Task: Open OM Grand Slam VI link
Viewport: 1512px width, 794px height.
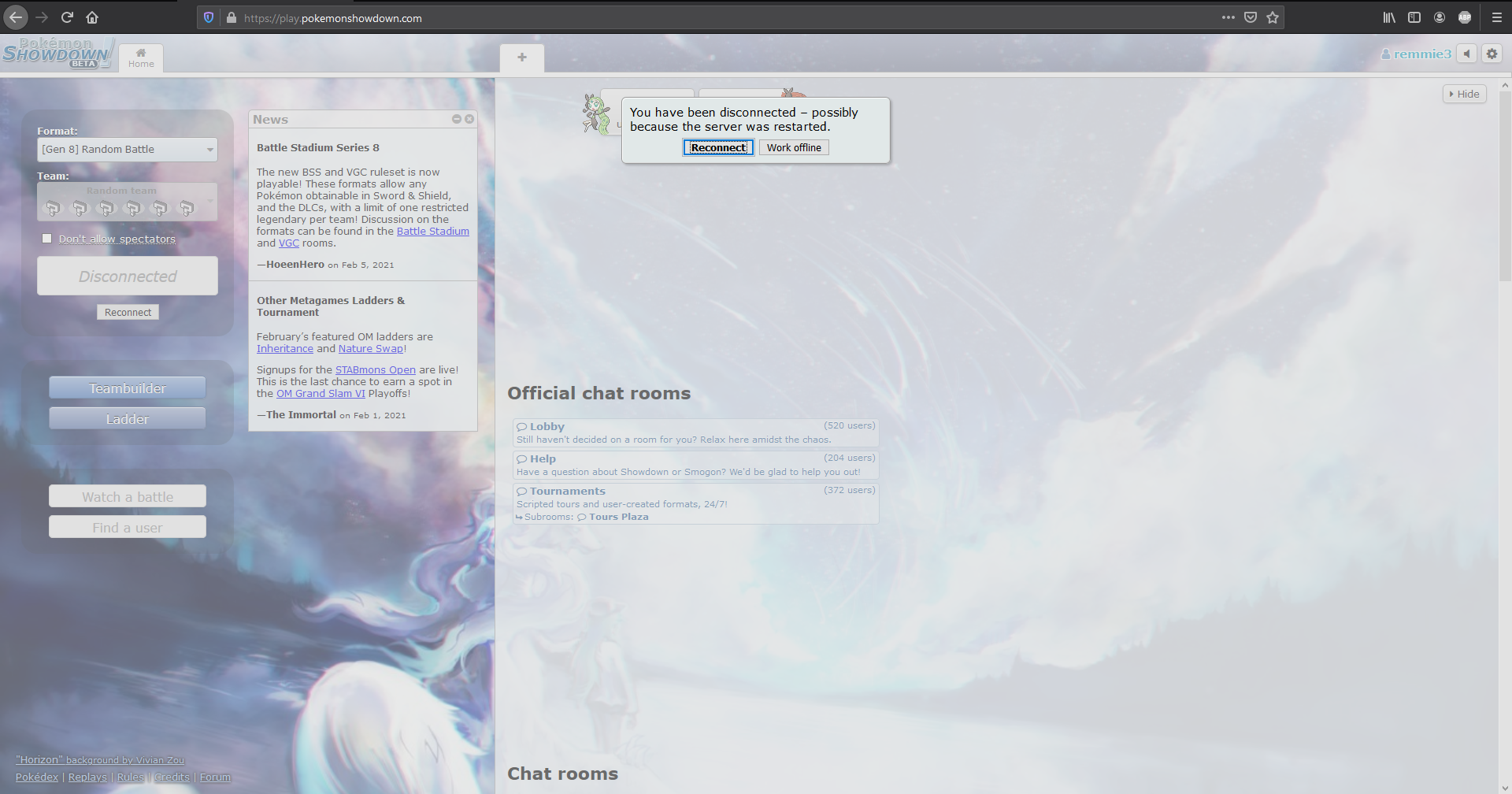Action: point(321,394)
